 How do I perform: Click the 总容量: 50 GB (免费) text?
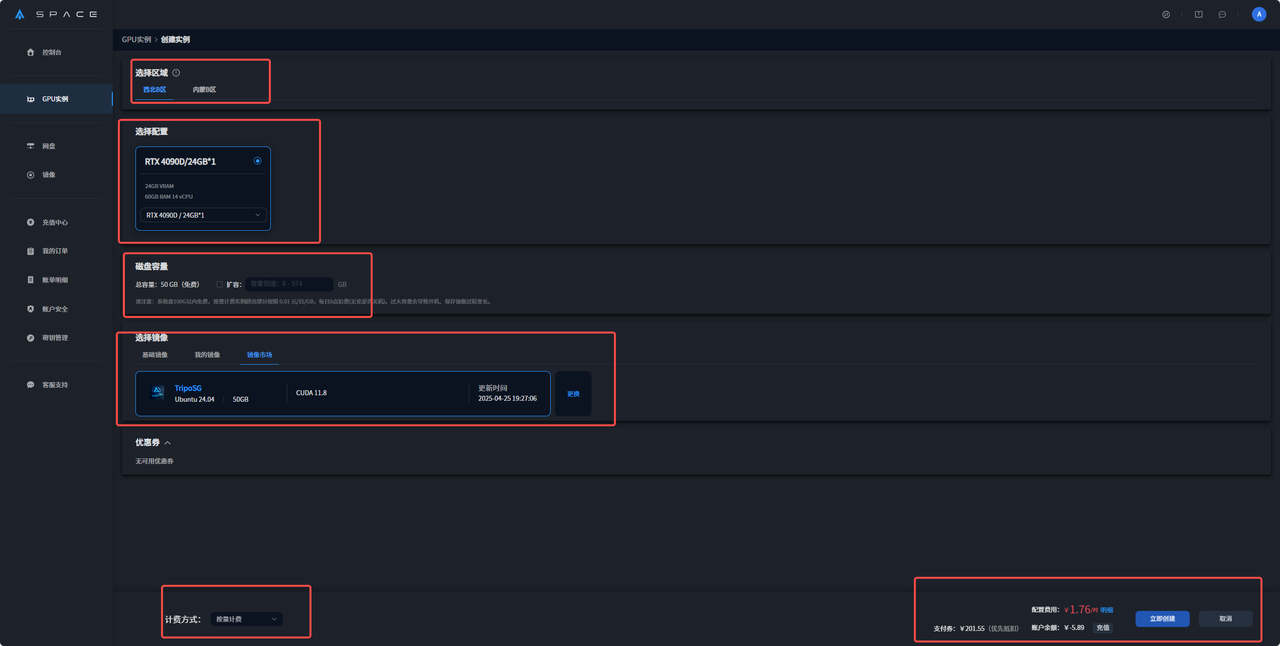pyautogui.click(x=168, y=284)
